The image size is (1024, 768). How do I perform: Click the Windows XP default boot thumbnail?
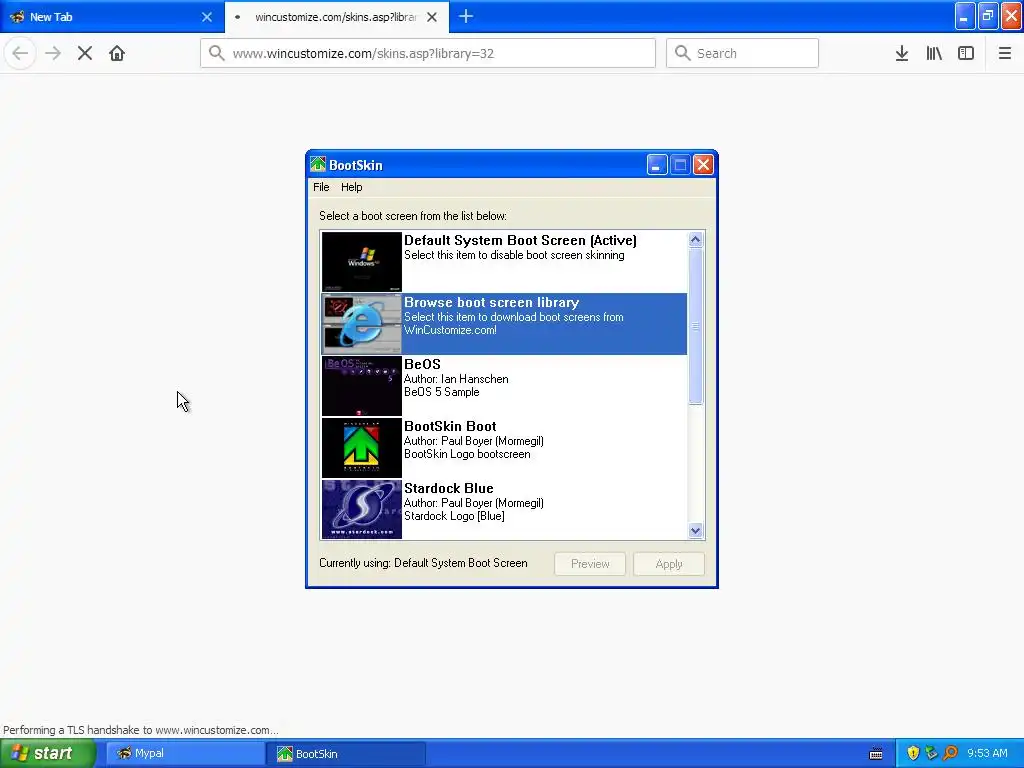pyautogui.click(x=362, y=262)
